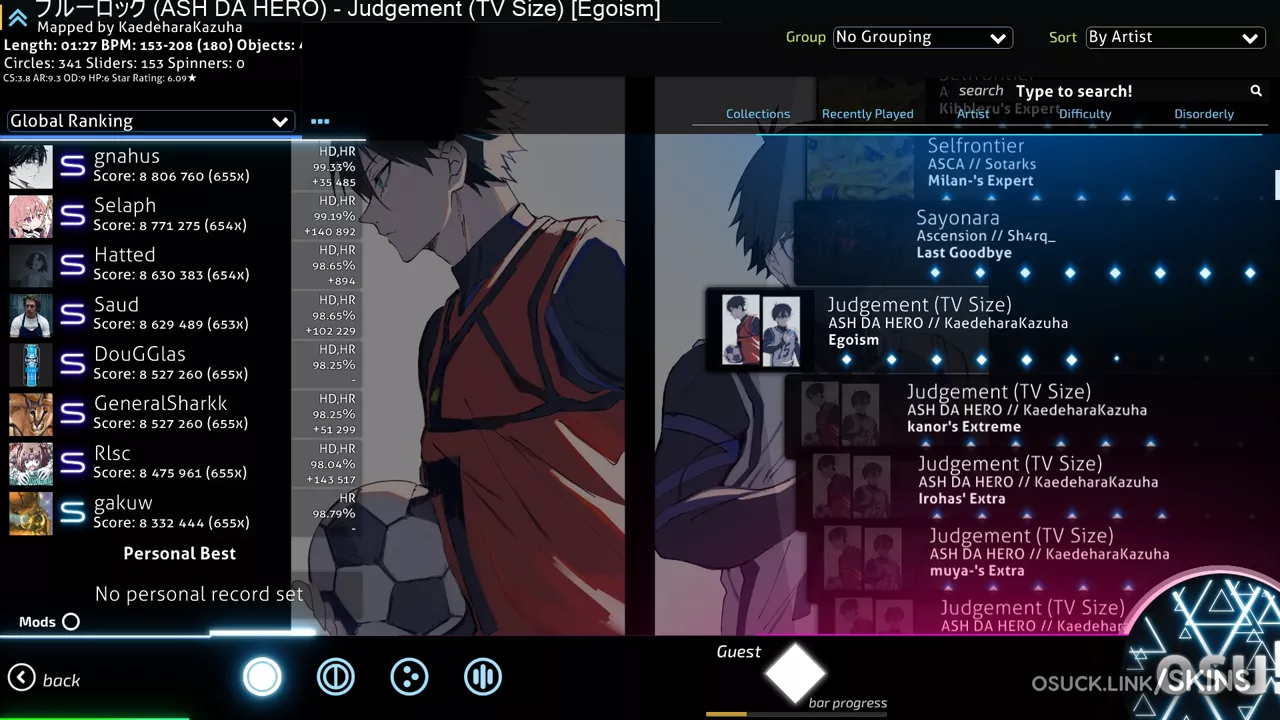The image size is (1280, 720).
Task: Switch to the Collections tab
Action: coord(758,114)
